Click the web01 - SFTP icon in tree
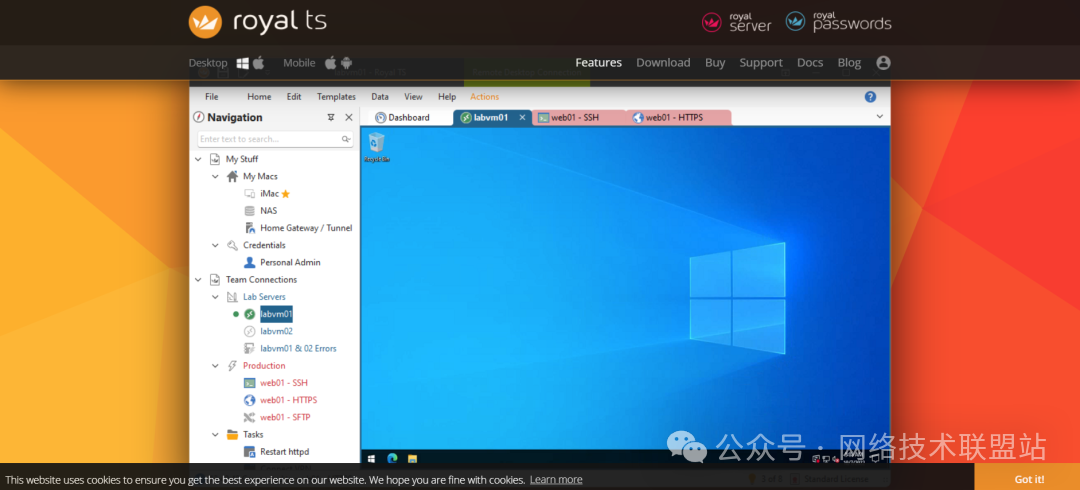Viewport: 1080px width, 490px height. [249, 418]
